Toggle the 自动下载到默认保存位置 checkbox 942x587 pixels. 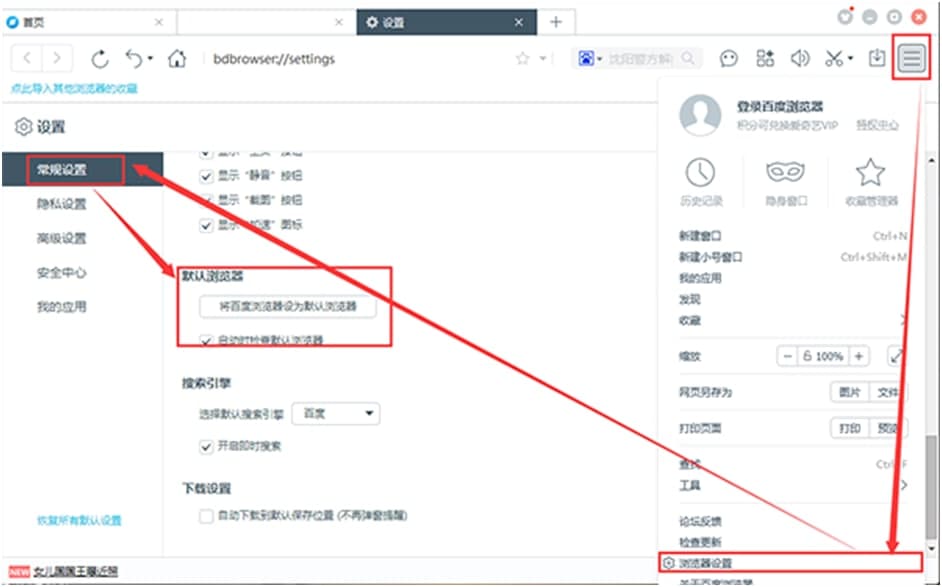coord(206,516)
